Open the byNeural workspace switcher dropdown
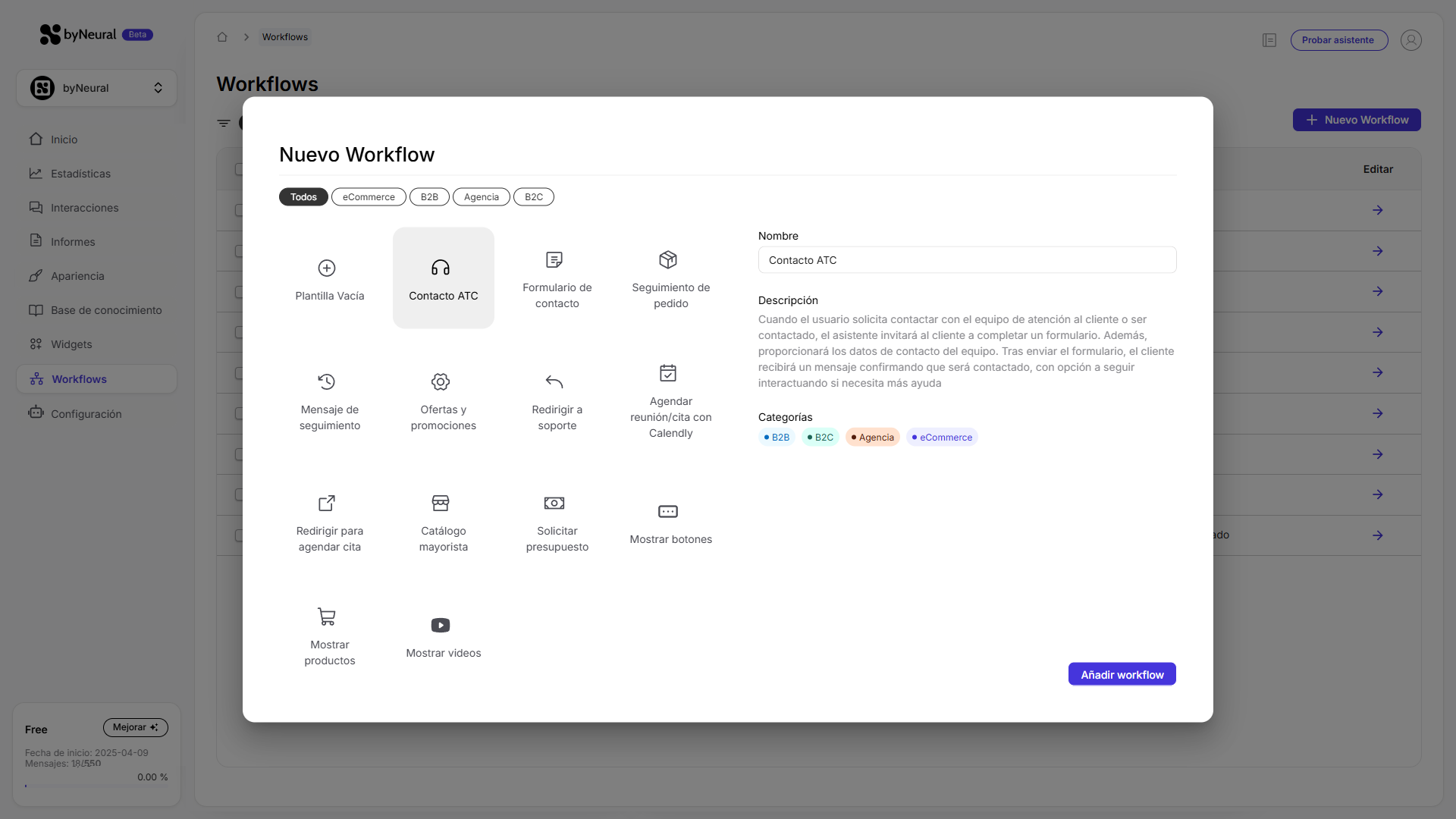 [96, 88]
